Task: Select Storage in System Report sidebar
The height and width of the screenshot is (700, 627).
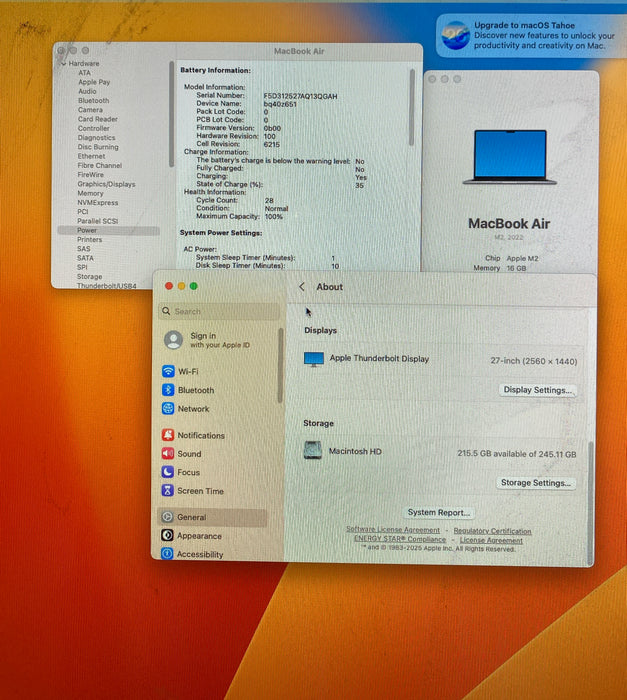Action: pyautogui.click(x=89, y=277)
